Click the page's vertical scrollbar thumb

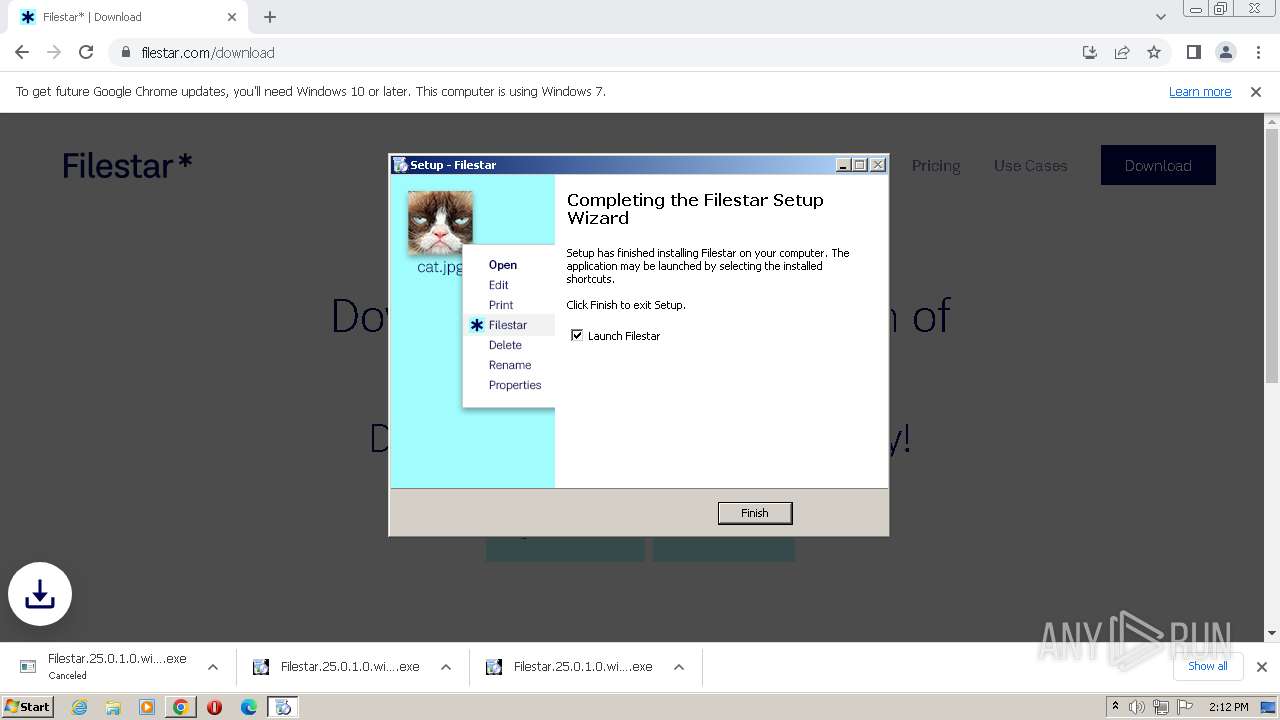1272,256
